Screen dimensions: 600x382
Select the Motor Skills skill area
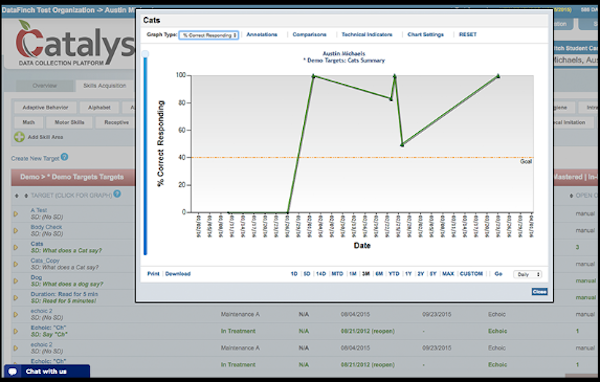(69, 122)
